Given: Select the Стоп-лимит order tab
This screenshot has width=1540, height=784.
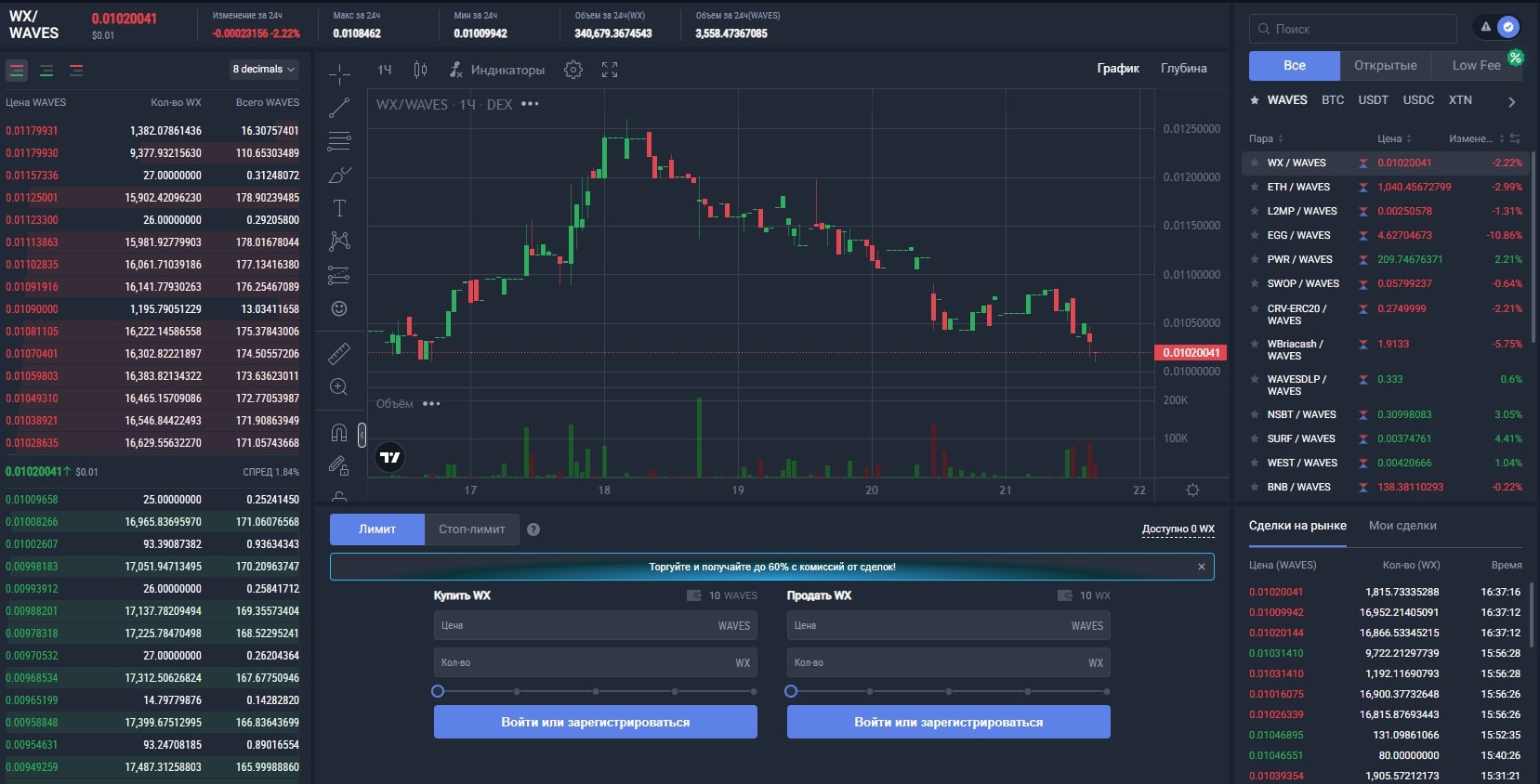Looking at the screenshot, I should click(x=472, y=529).
